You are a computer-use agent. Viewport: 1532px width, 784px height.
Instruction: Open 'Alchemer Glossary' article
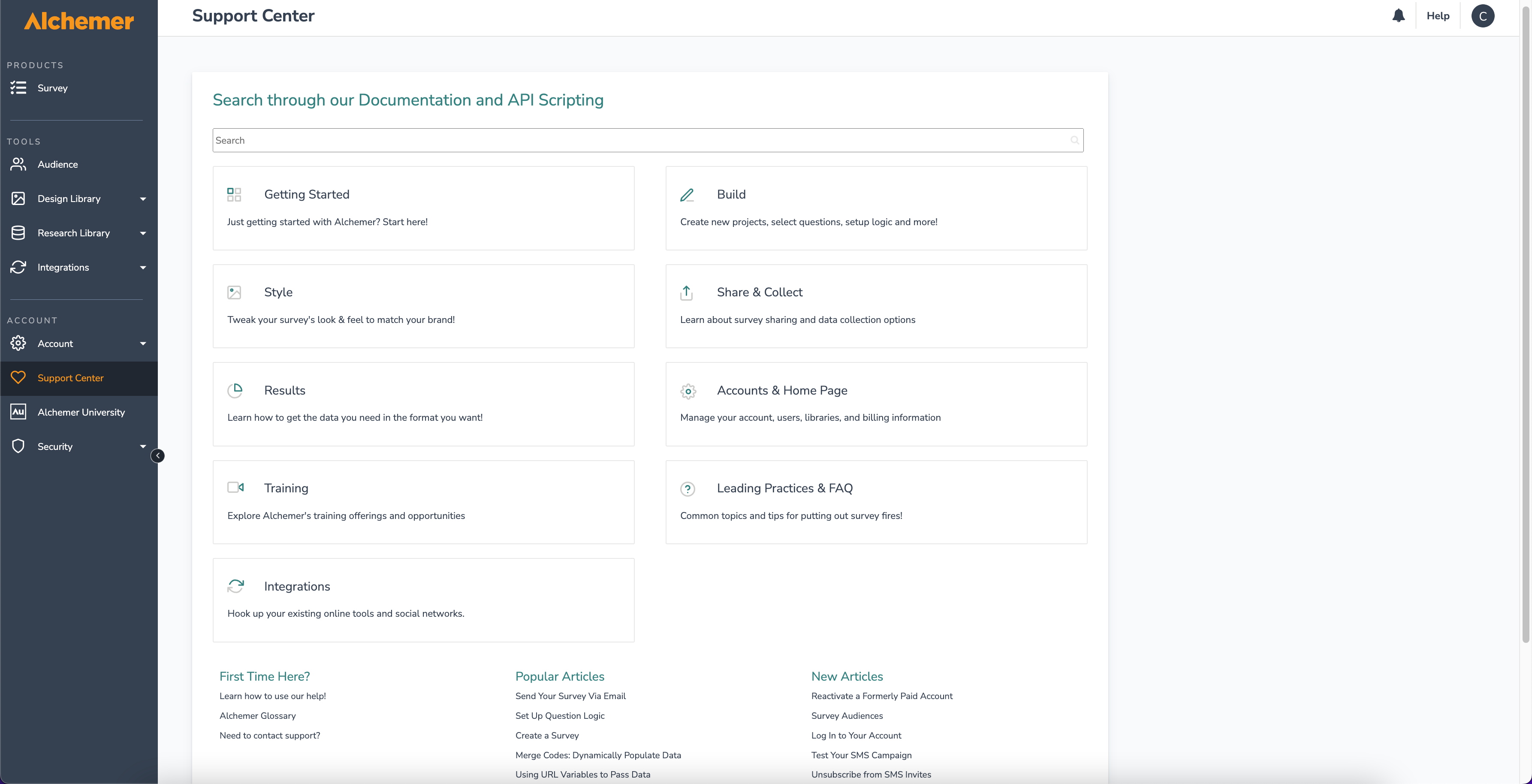[x=257, y=716]
